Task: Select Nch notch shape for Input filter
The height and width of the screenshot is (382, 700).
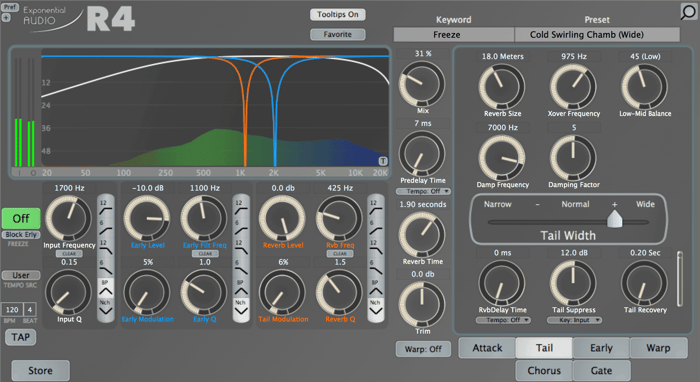Action: pyautogui.click(x=106, y=308)
